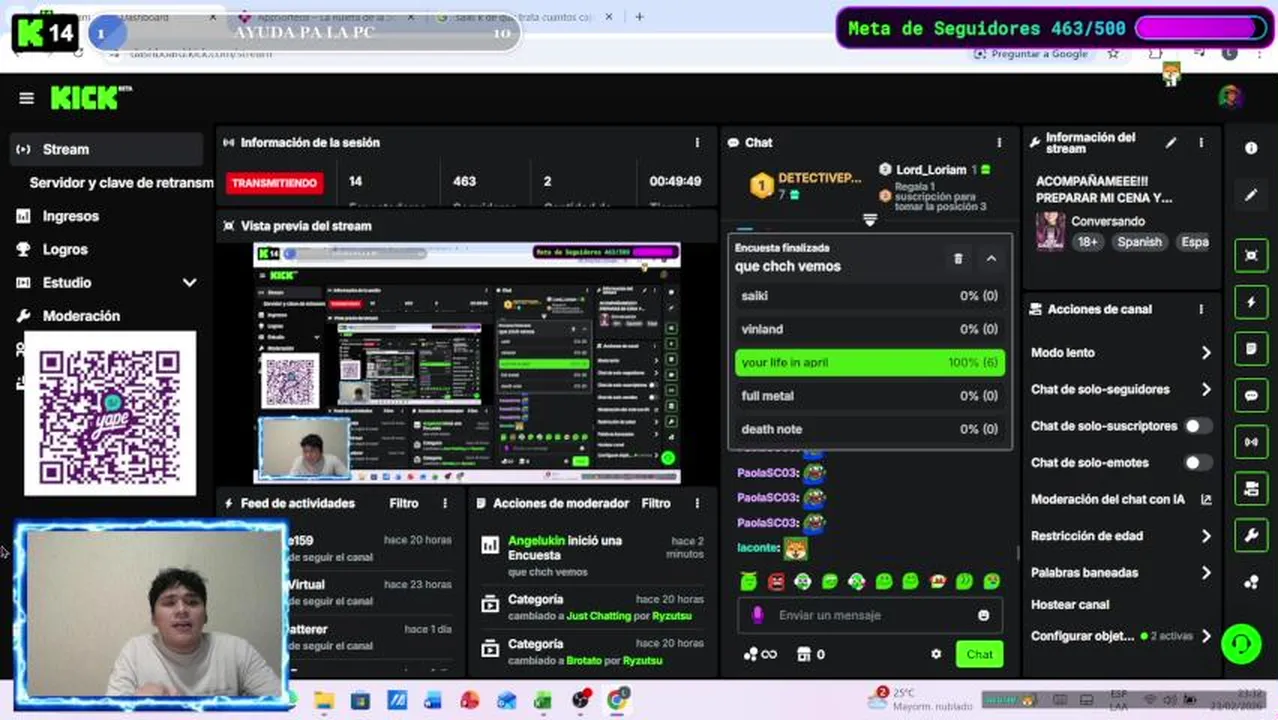Click the Enviar un mensaje input field
The width and height of the screenshot is (1278, 720).
(x=870, y=615)
